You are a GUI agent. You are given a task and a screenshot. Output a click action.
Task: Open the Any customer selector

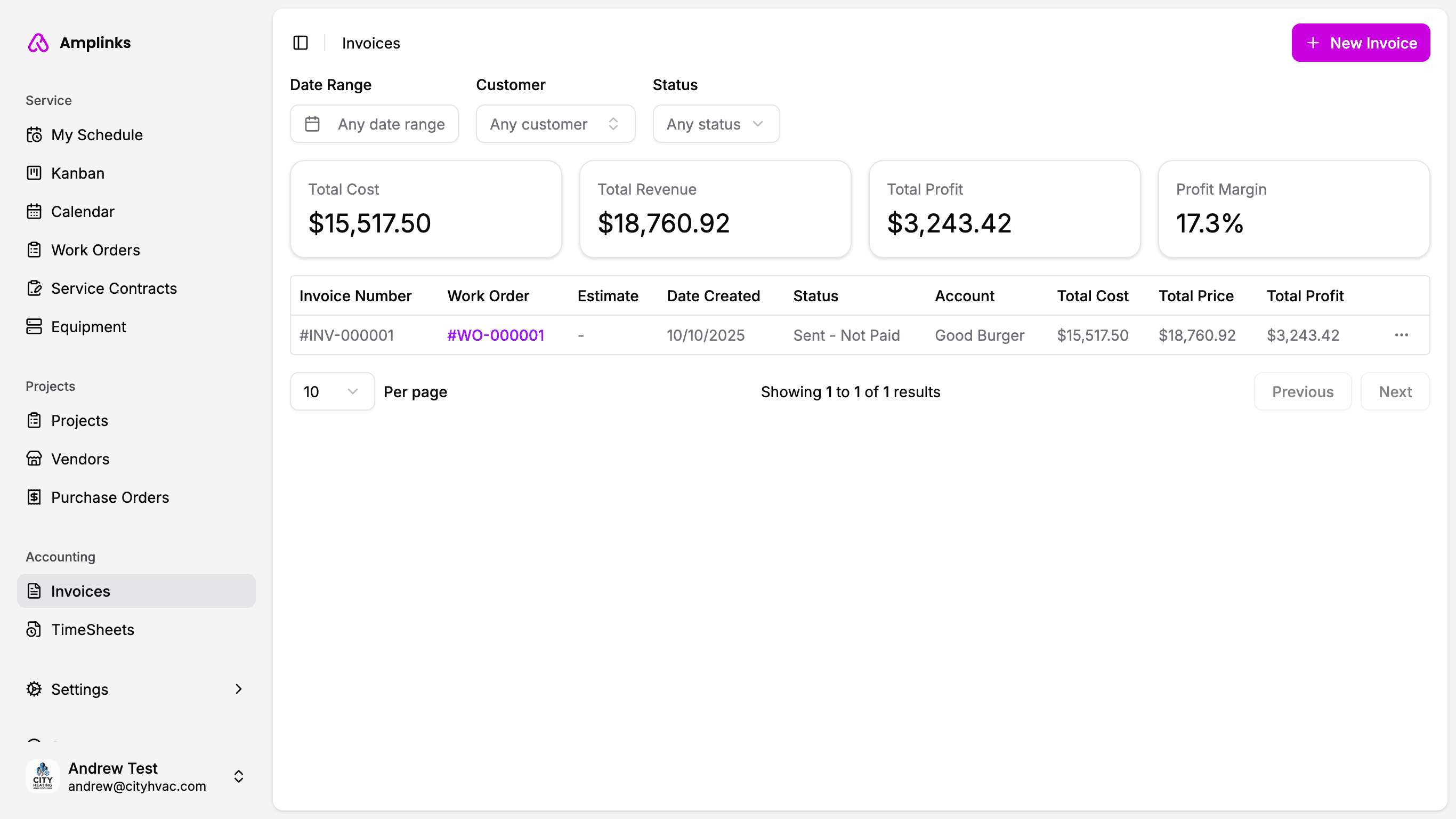click(x=555, y=124)
